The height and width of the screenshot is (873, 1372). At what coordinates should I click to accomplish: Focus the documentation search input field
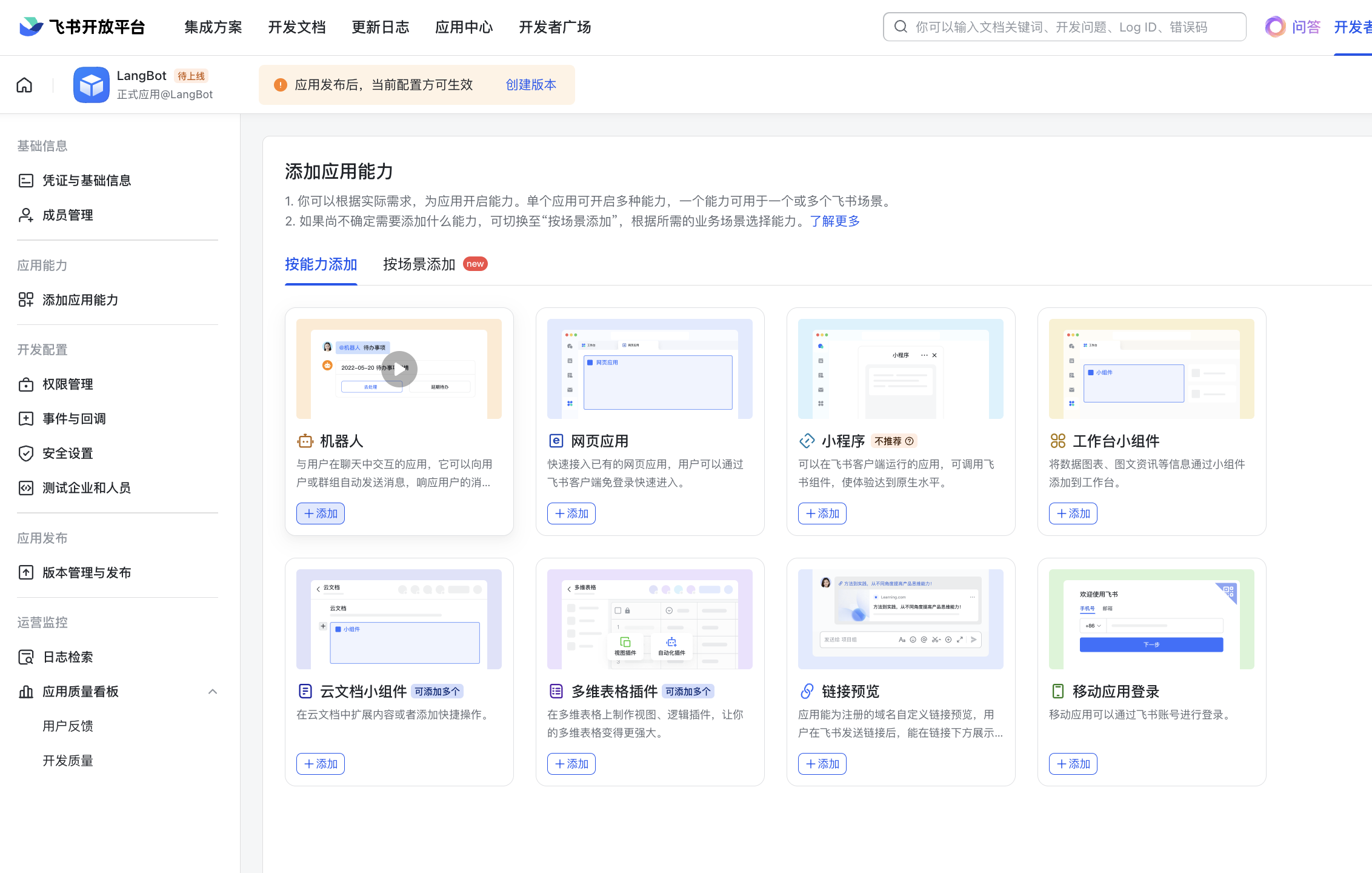point(1065,27)
